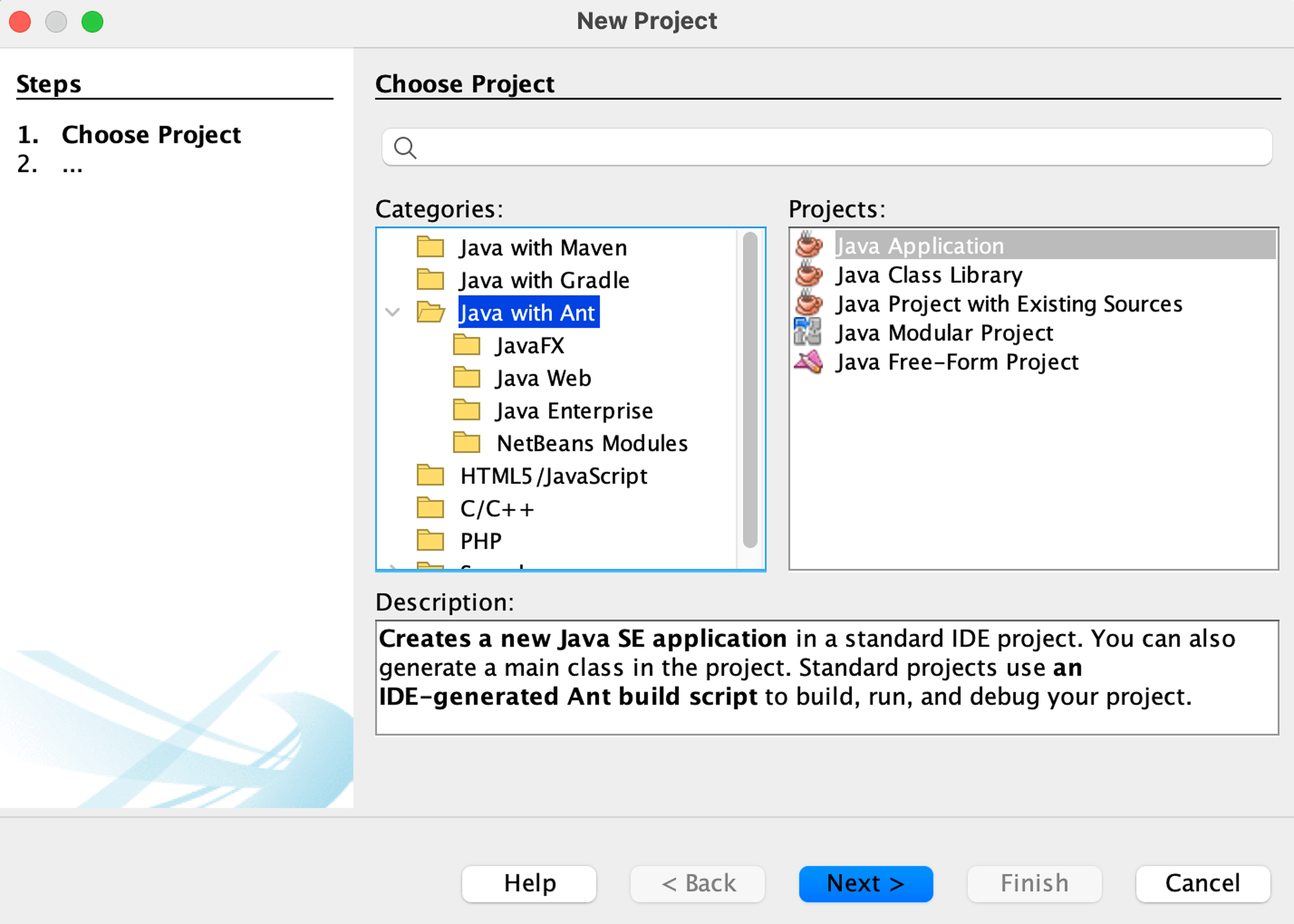The height and width of the screenshot is (924, 1294).
Task: Select the Java with Ant category
Action: (x=529, y=313)
